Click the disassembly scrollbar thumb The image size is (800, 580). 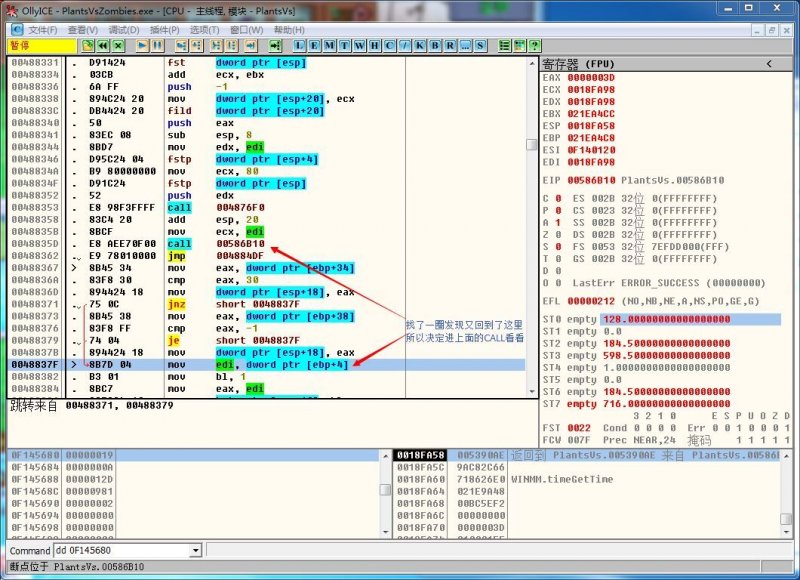tap(532, 144)
